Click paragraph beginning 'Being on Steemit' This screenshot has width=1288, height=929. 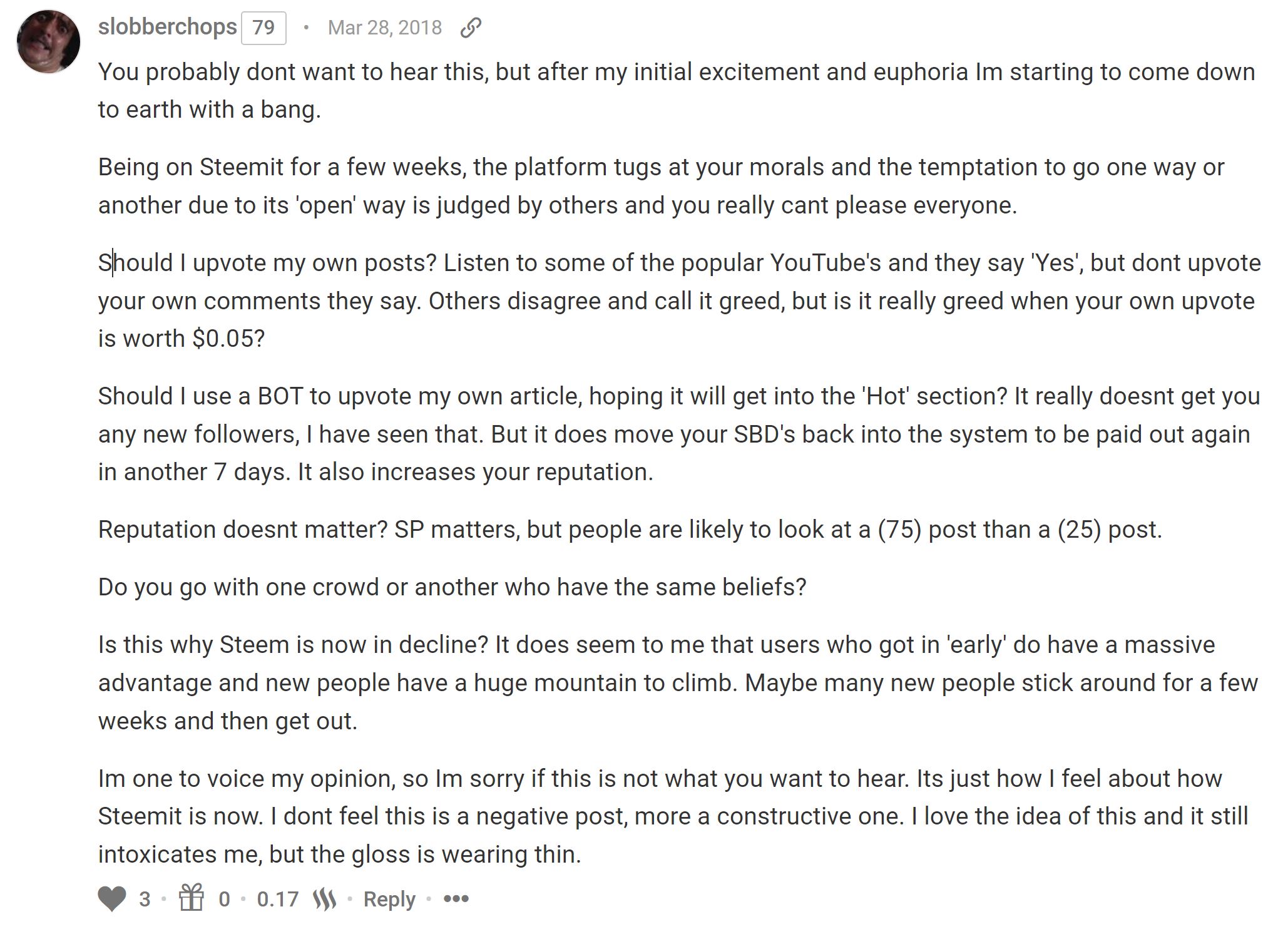click(661, 186)
